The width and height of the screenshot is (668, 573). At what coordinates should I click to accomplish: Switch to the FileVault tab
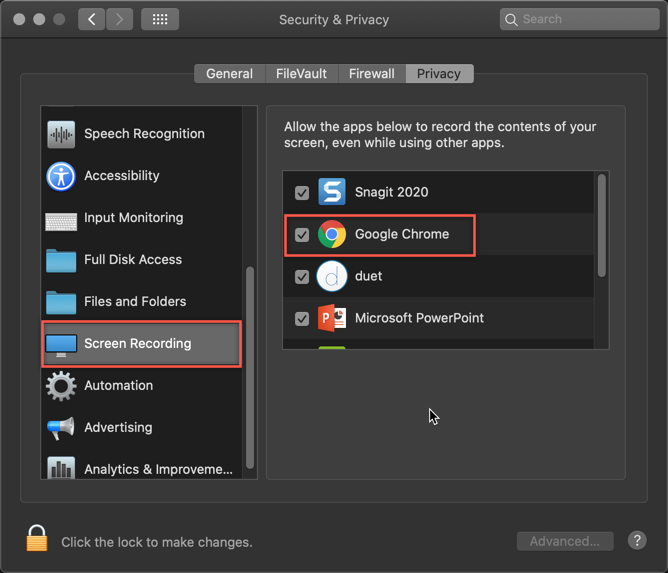302,74
